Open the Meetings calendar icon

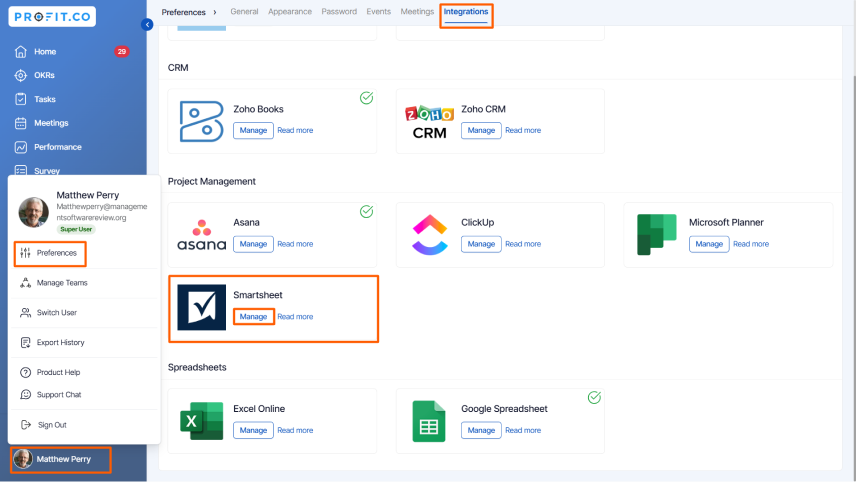coord(21,123)
